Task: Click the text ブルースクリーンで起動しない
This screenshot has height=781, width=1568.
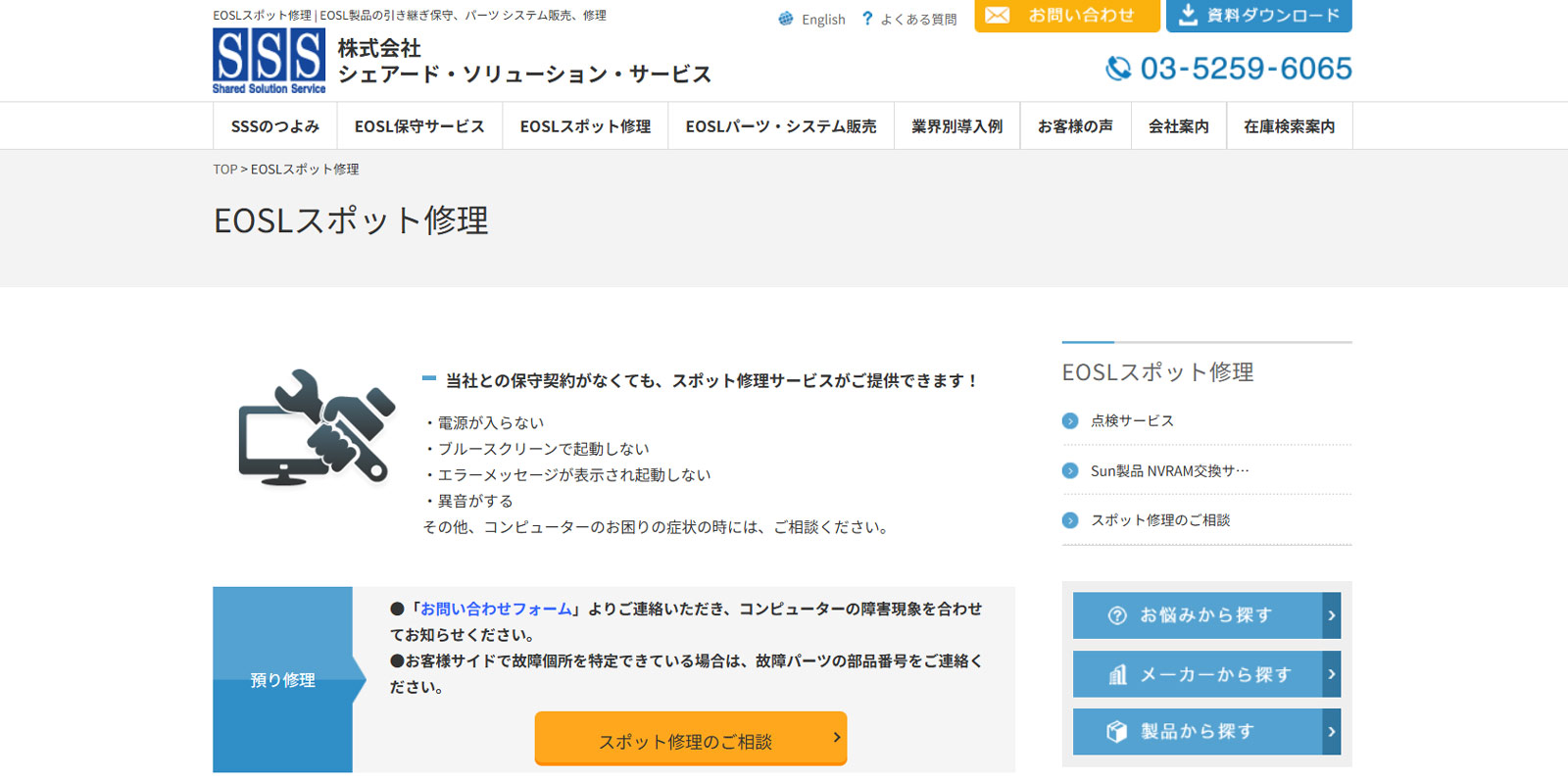Action: [x=543, y=449]
